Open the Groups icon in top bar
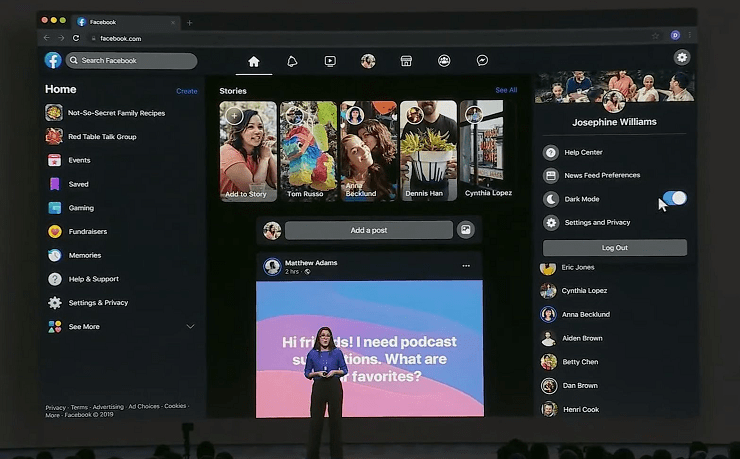Image resolution: width=740 pixels, height=459 pixels. tap(444, 61)
